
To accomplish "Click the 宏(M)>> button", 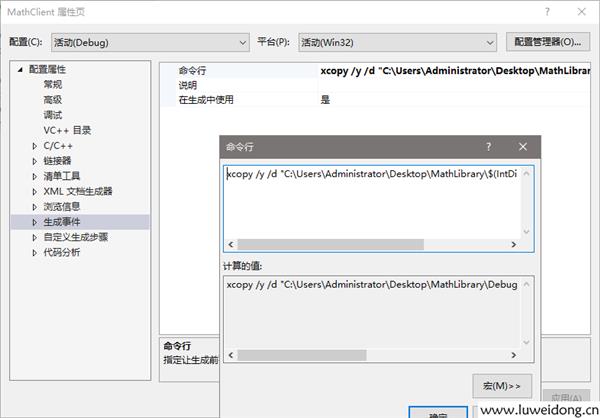I will coord(502,386).
